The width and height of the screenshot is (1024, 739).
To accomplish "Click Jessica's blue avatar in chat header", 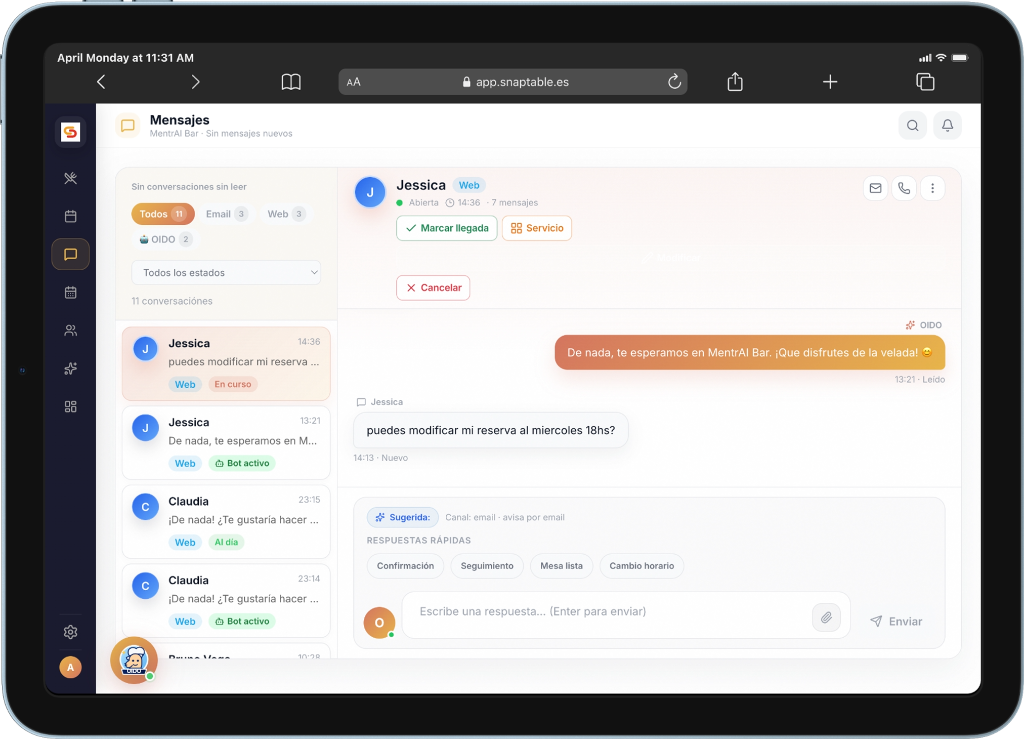I will pos(370,193).
